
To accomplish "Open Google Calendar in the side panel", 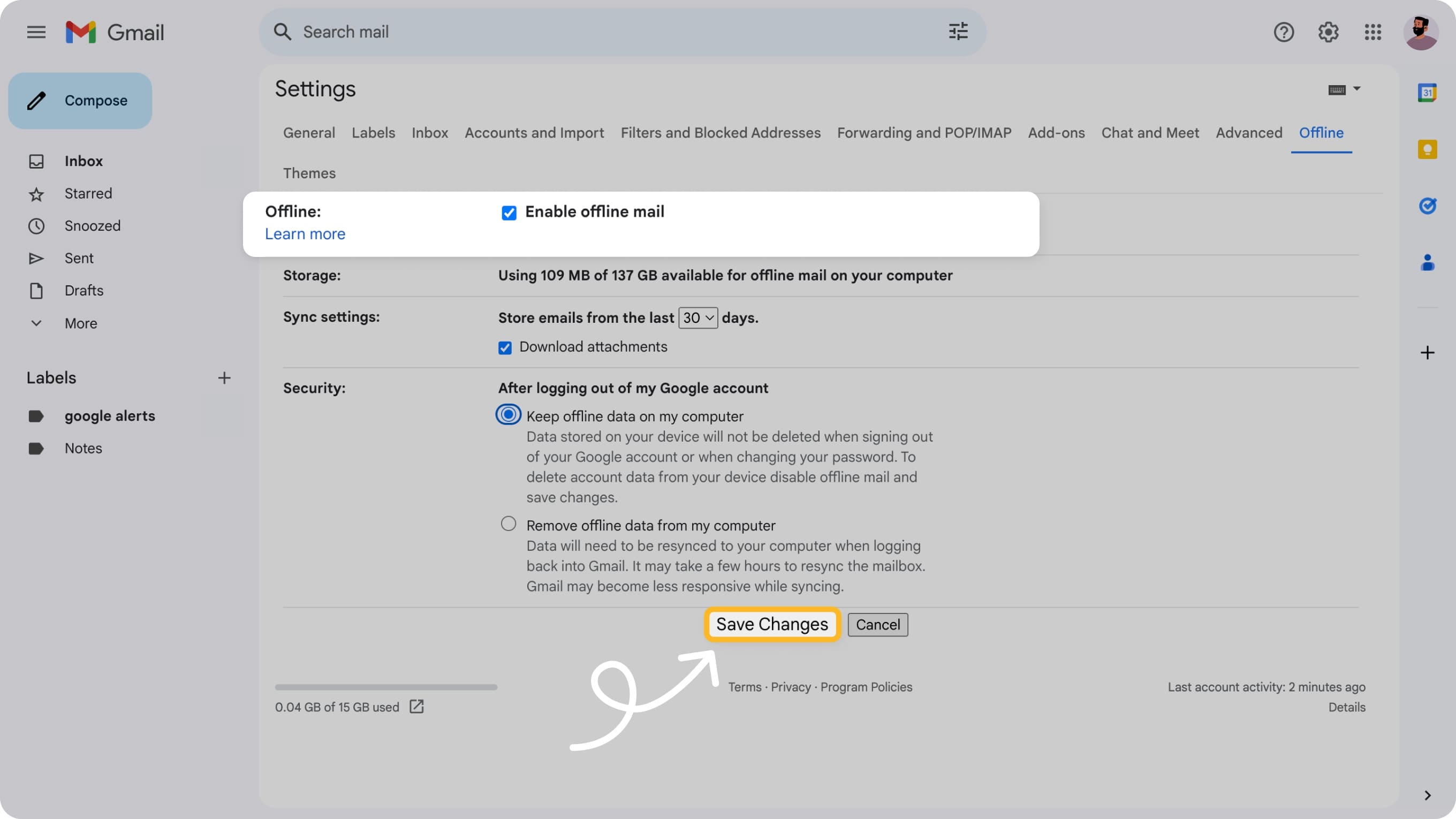I will point(1428,93).
